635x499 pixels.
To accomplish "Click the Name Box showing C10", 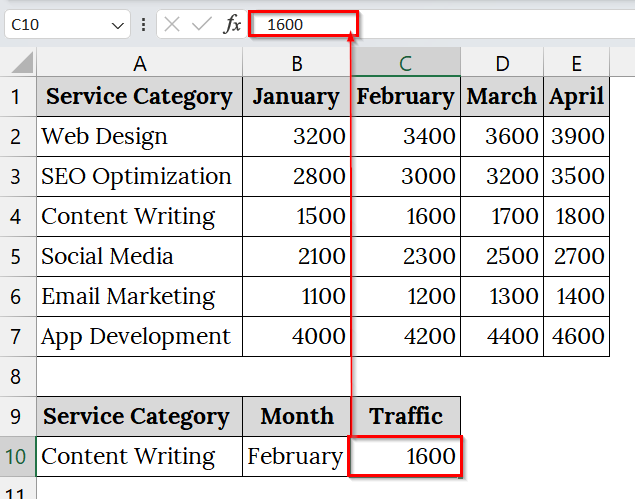I will click(67, 25).
